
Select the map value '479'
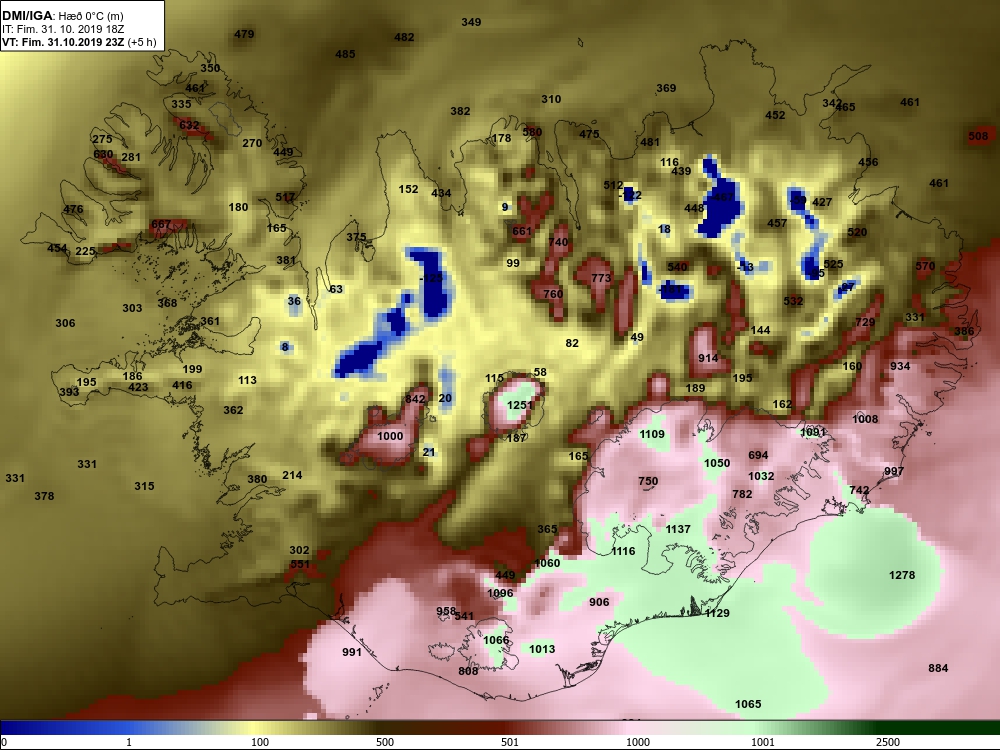point(244,34)
